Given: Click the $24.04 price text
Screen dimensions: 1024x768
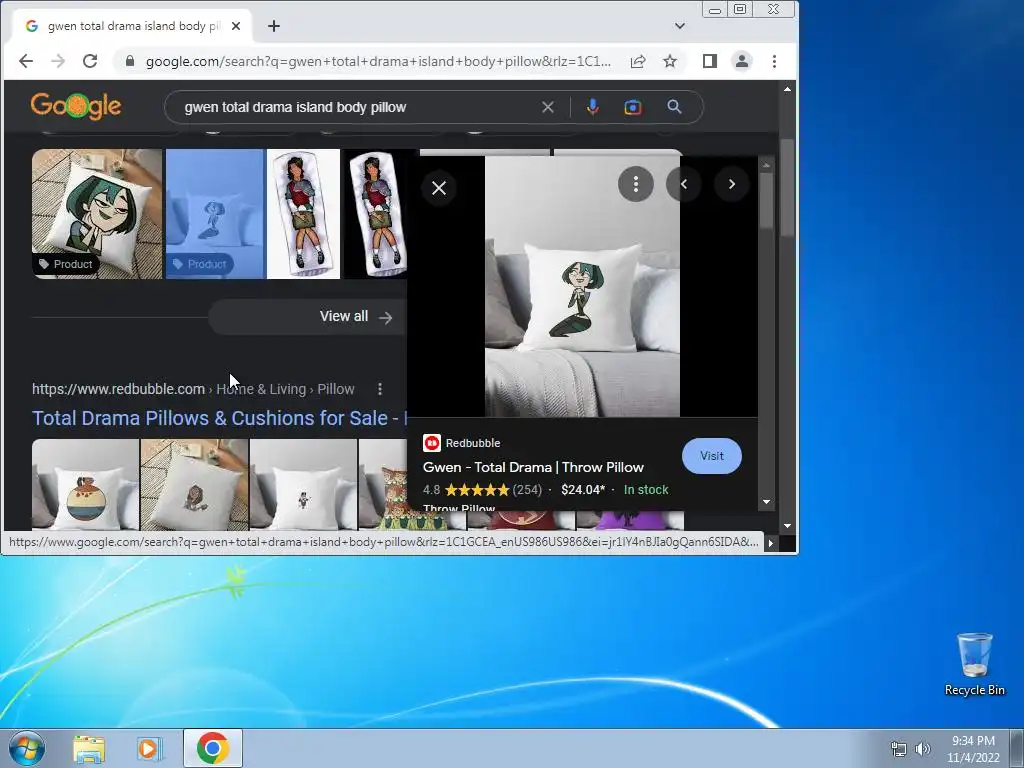Looking at the screenshot, I should [583, 490].
